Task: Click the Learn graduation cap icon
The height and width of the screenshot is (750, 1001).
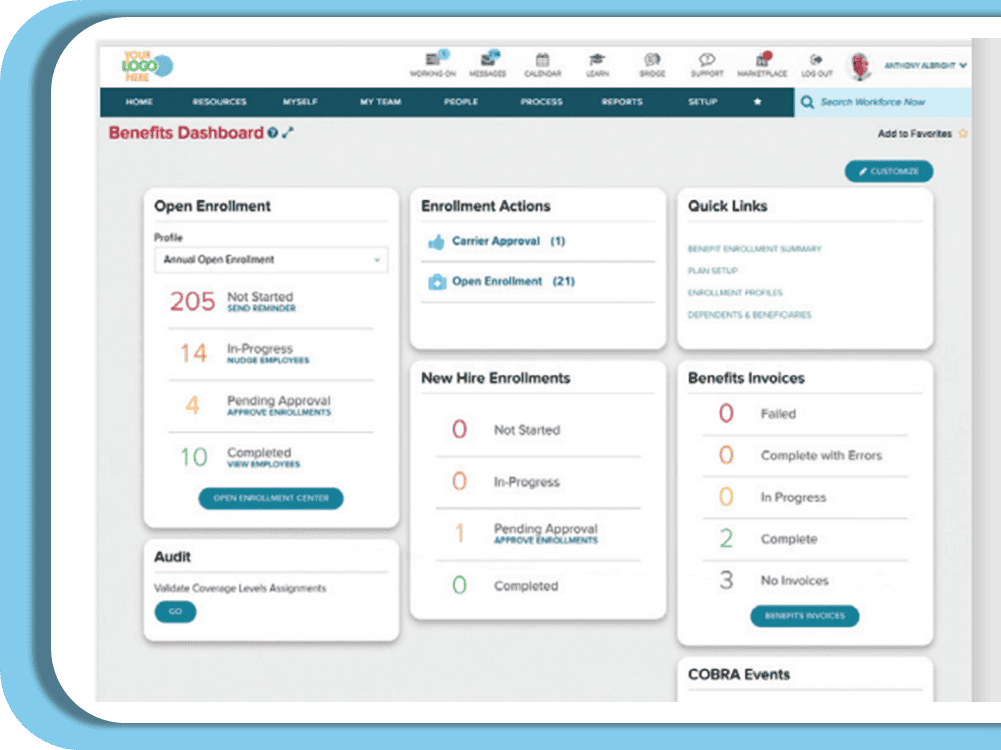Action: pyautogui.click(x=597, y=60)
